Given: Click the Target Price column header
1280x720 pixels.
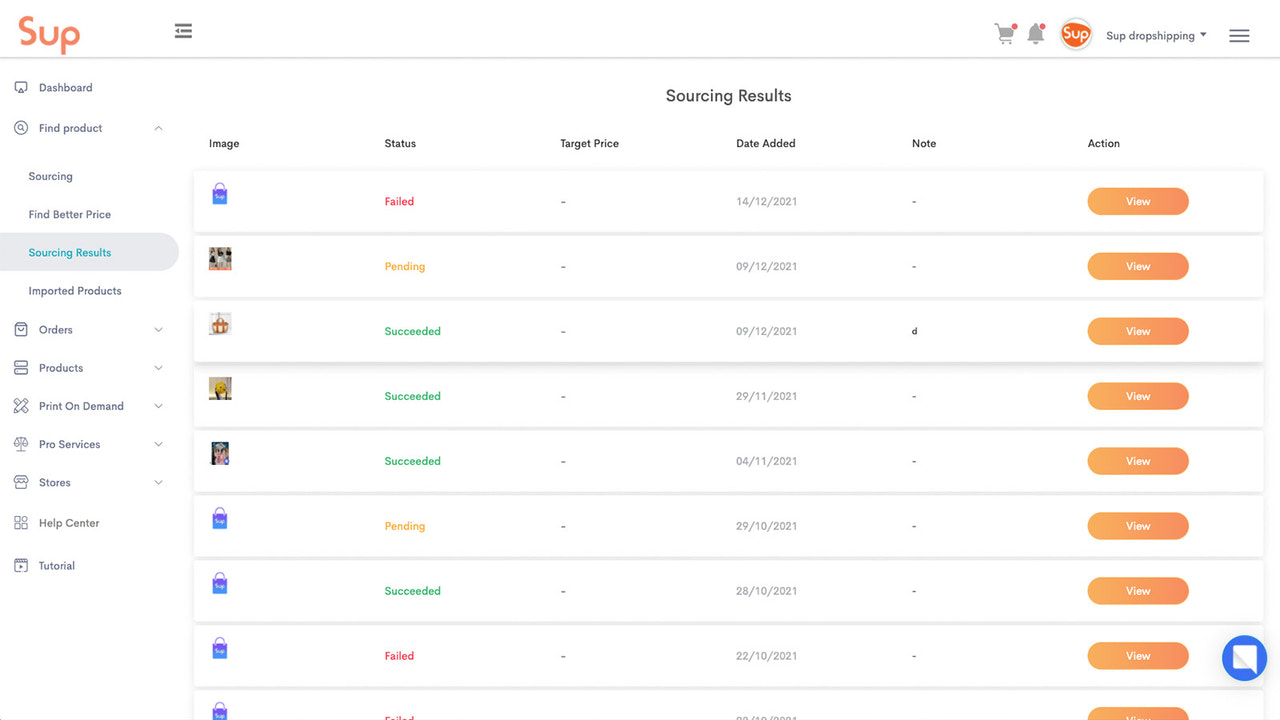Looking at the screenshot, I should (x=589, y=144).
